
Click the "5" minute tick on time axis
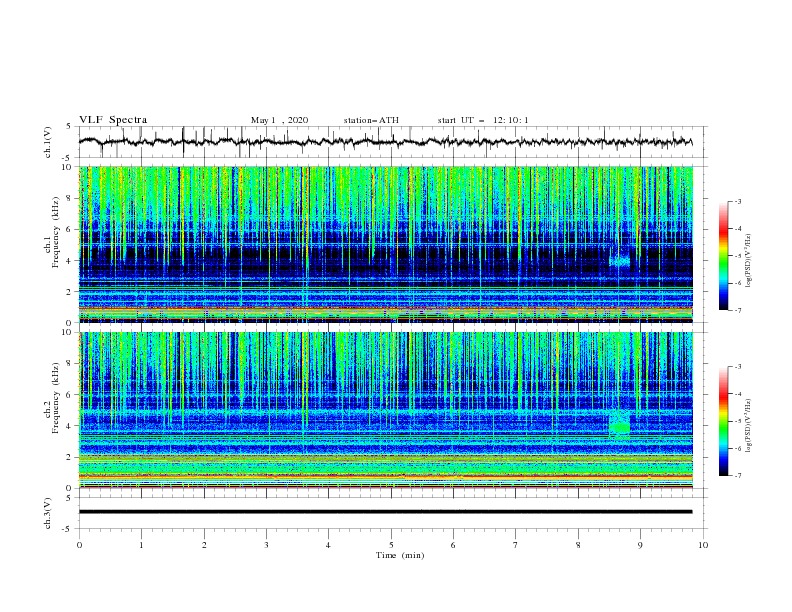pyautogui.click(x=391, y=545)
